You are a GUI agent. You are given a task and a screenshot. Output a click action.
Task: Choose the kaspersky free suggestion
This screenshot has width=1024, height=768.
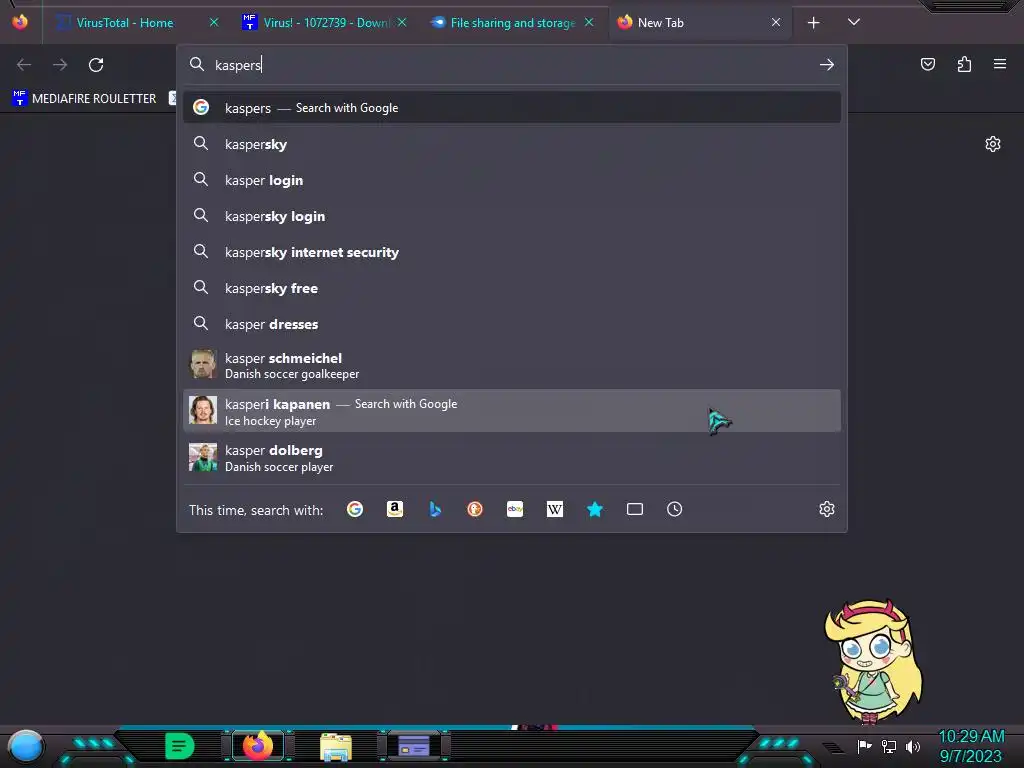(x=512, y=288)
